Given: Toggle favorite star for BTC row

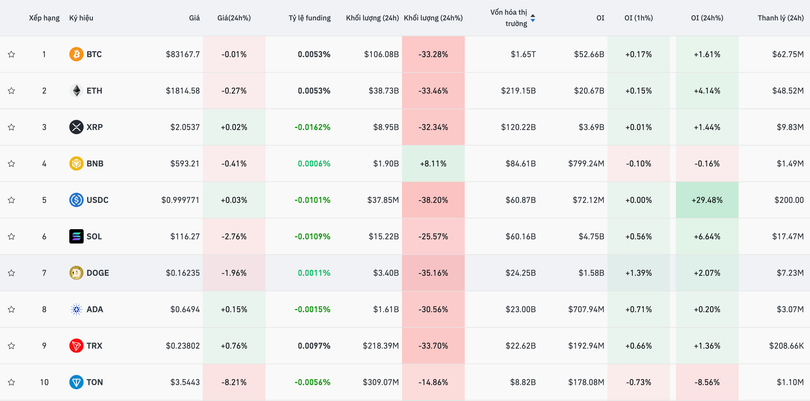Looking at the screenshot, I should 11,54.
